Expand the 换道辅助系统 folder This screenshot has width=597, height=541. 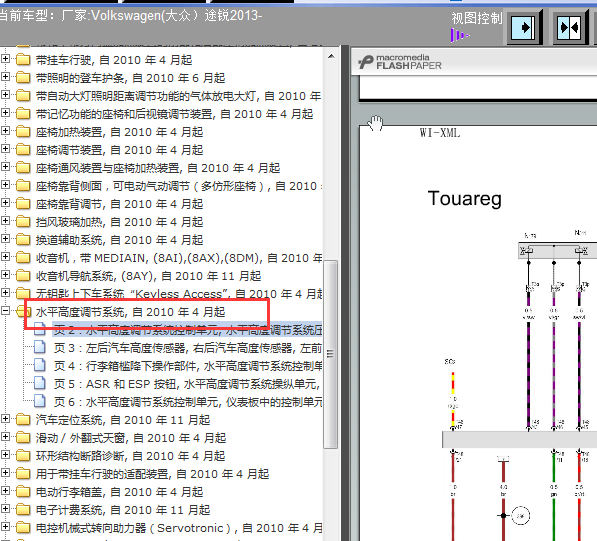click(x=5, y=239)
